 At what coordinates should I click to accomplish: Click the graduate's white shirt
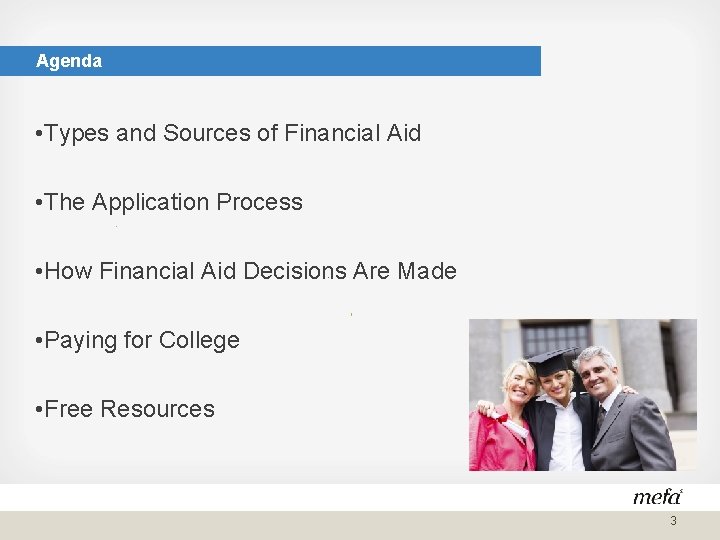click(x=565, y=434)
